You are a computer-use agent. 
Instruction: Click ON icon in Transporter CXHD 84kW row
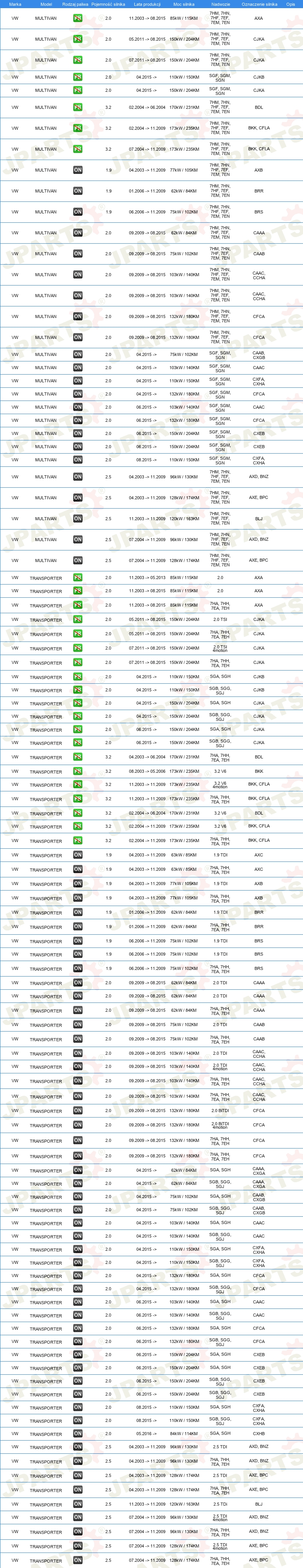[x=78, y=1434]
